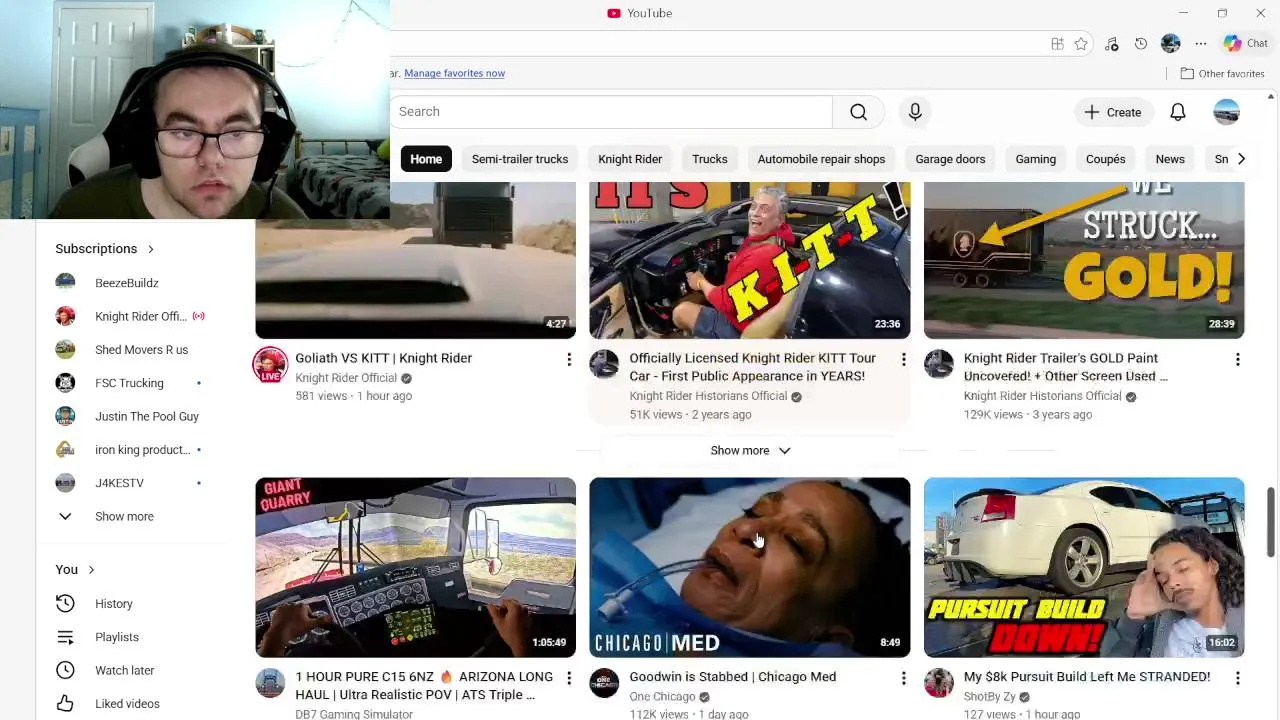
Task: Open Subscriptions section header
Action: pos(105,249)
